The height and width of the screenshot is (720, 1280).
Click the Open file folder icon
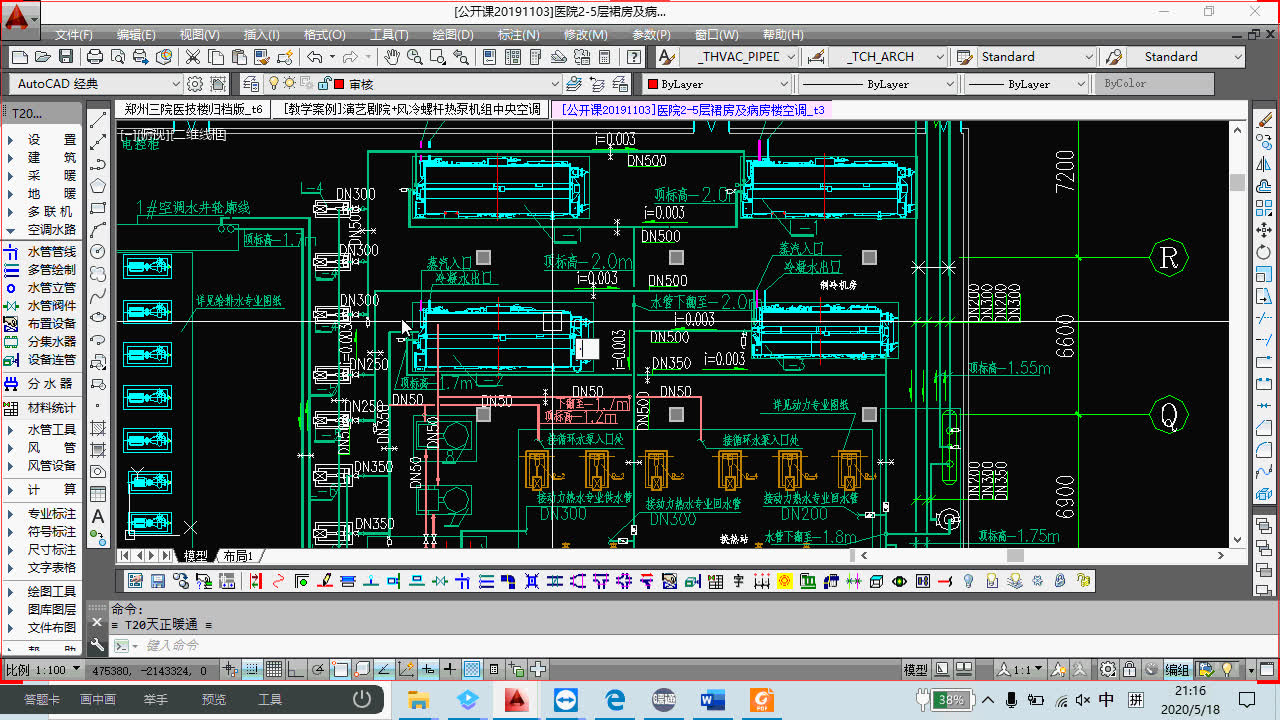click(x=42, y=57)
